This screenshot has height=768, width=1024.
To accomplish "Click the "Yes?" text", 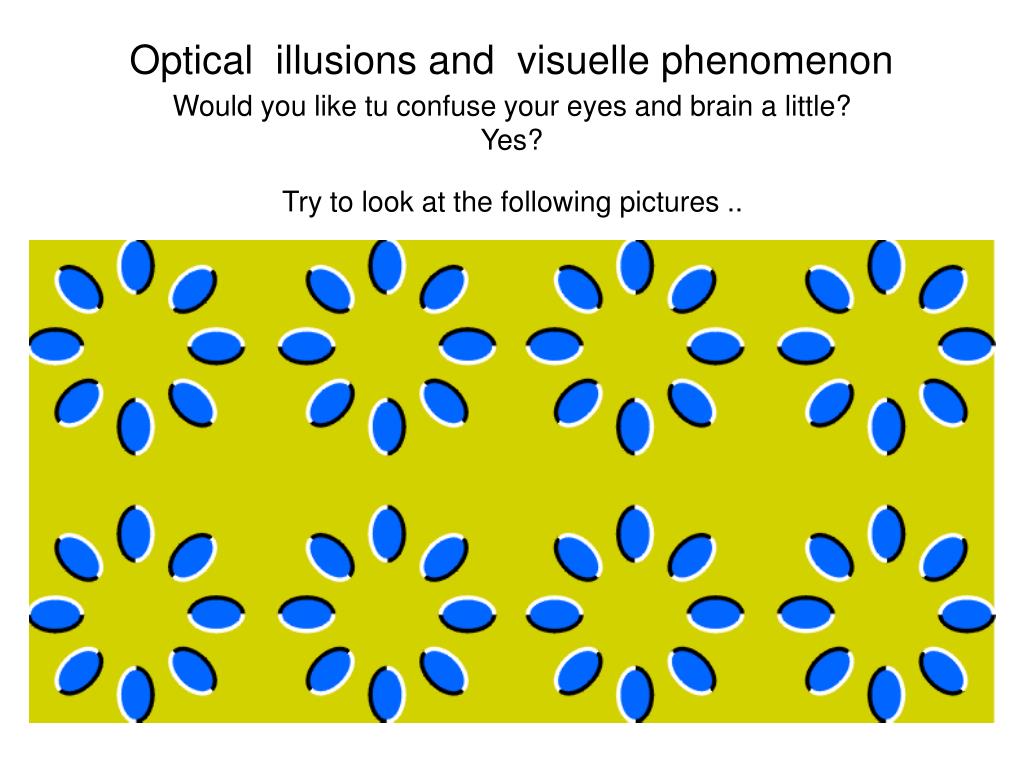I will pyautogui.click(x=511, y=141).
